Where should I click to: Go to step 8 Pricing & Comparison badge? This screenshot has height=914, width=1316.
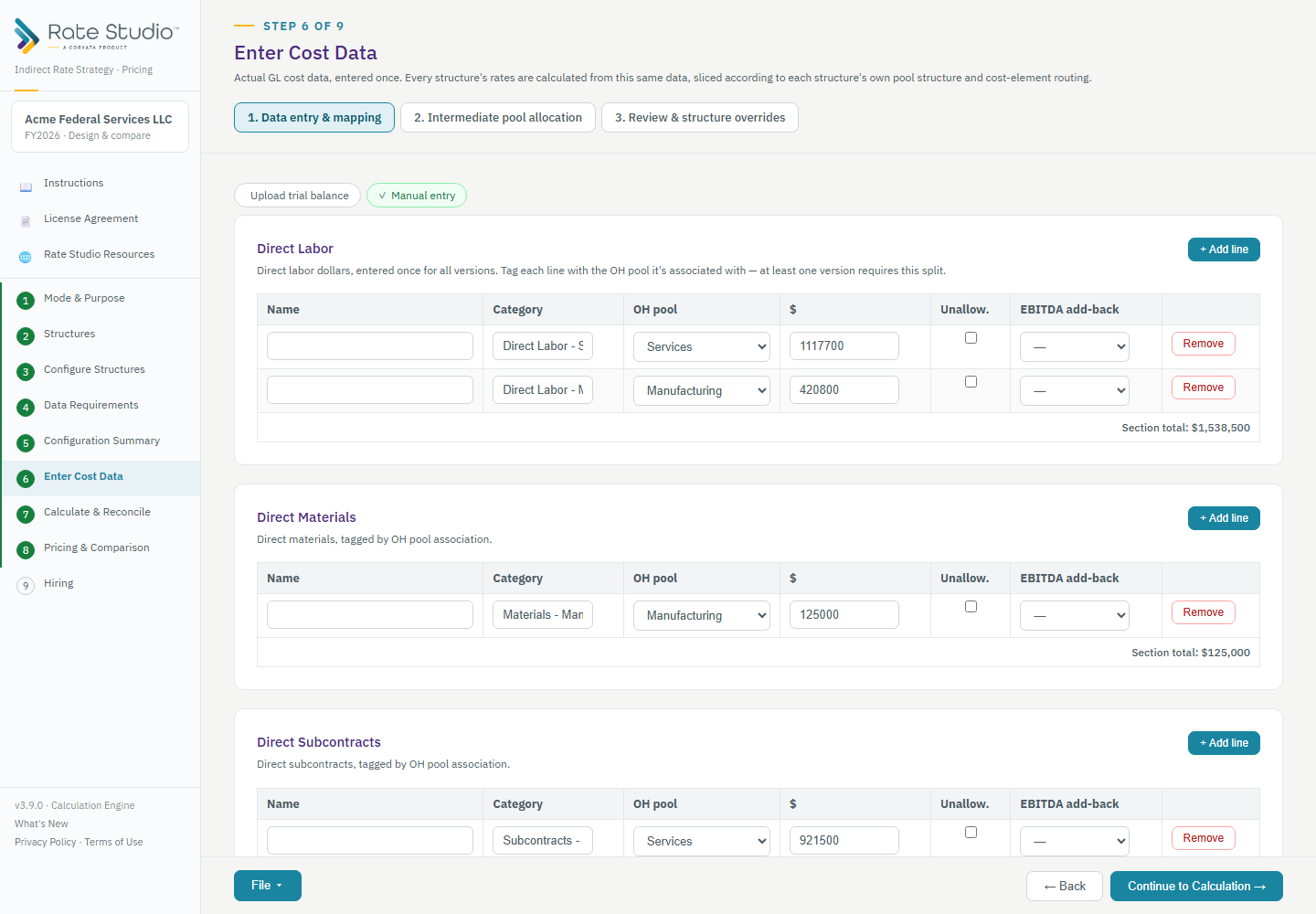(26, 550)
